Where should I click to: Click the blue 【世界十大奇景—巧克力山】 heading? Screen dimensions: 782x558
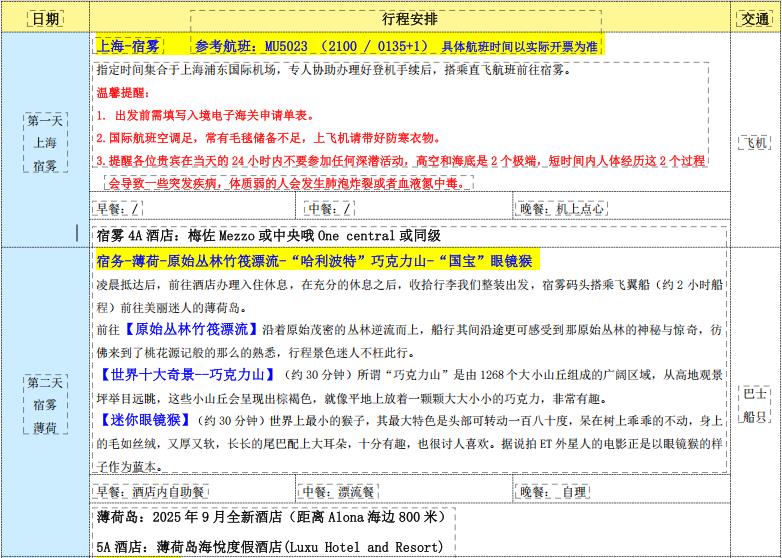pos(187,375)
